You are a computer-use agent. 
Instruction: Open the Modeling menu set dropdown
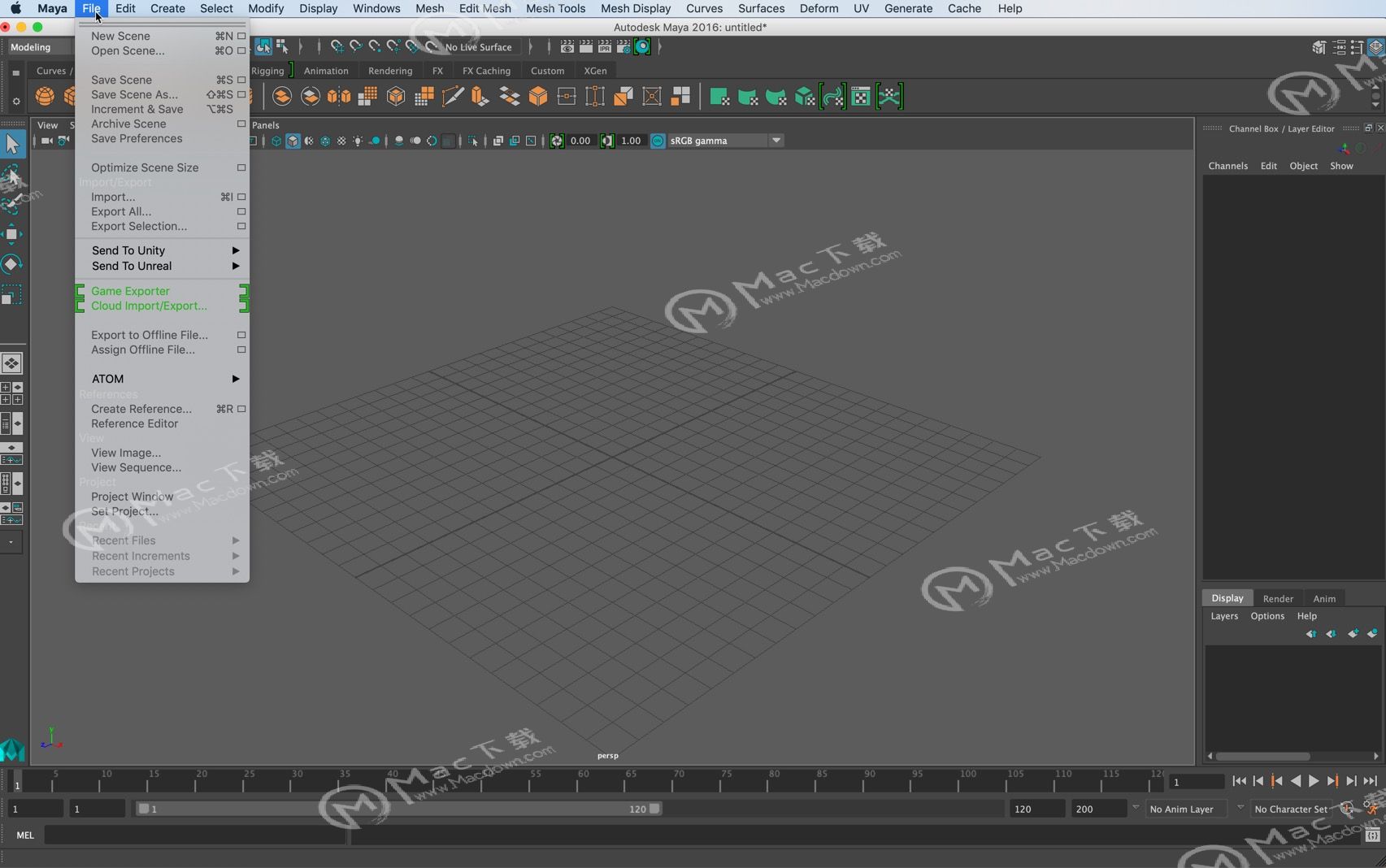point(41,47)
